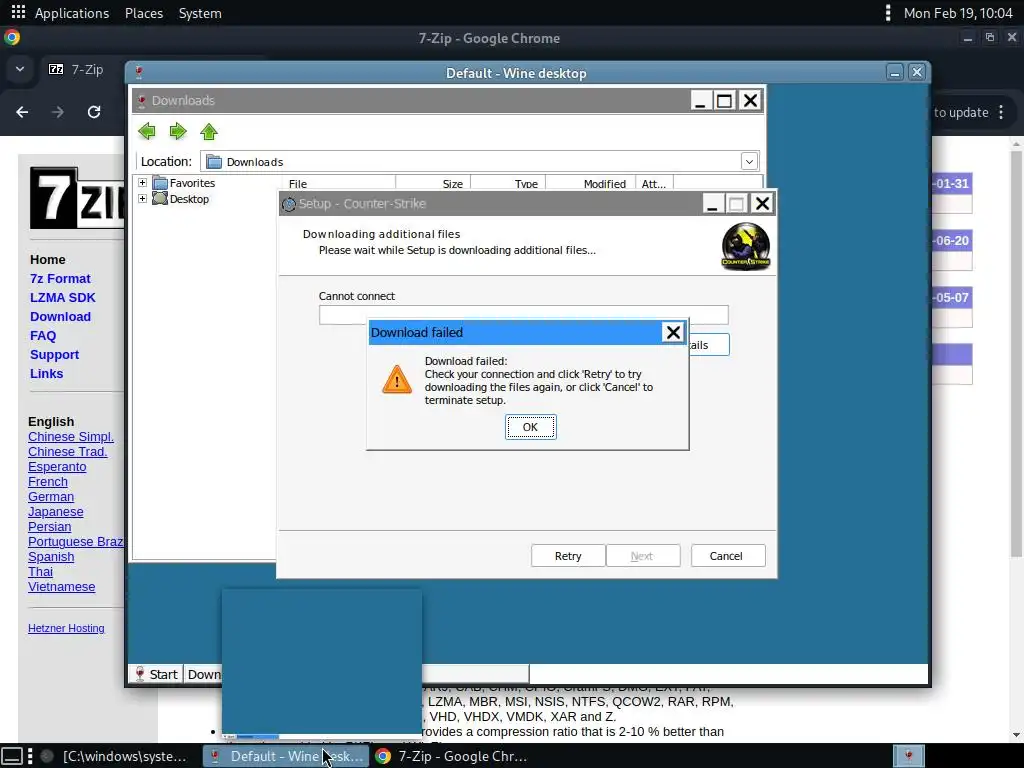
Task: Expand the Favorites tree node
Action: 142,183
